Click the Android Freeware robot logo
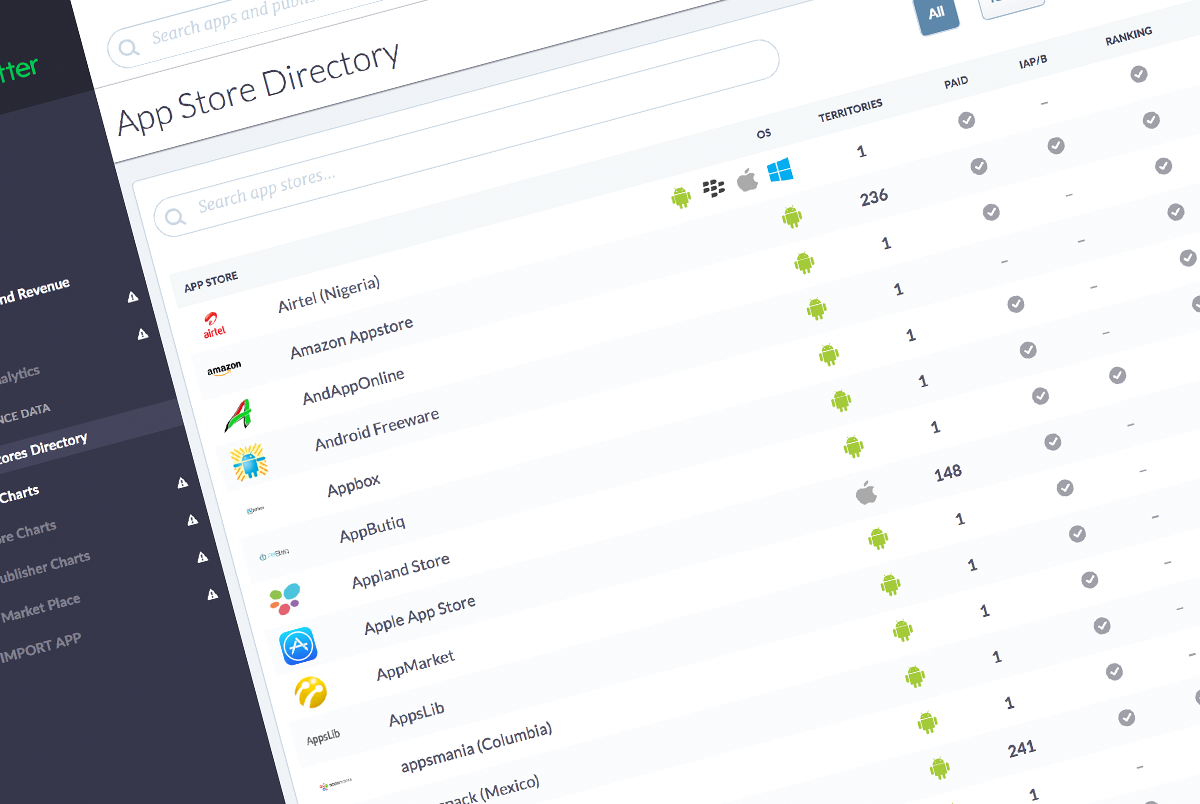 pos(248,462)
